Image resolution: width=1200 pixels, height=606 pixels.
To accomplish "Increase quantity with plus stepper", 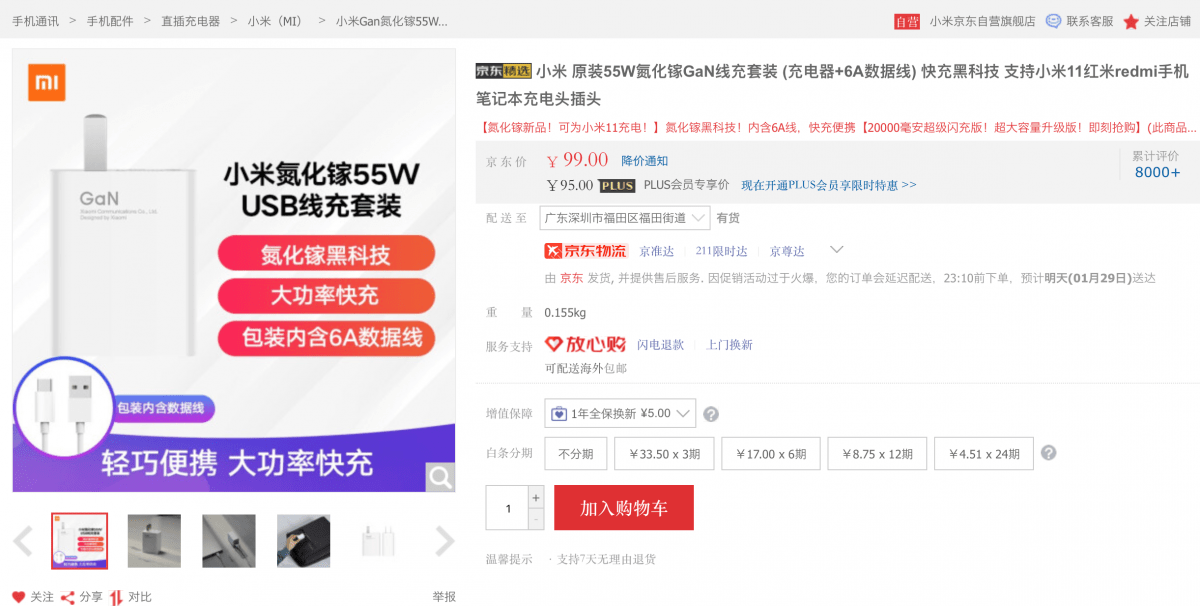I will (536, 497).
